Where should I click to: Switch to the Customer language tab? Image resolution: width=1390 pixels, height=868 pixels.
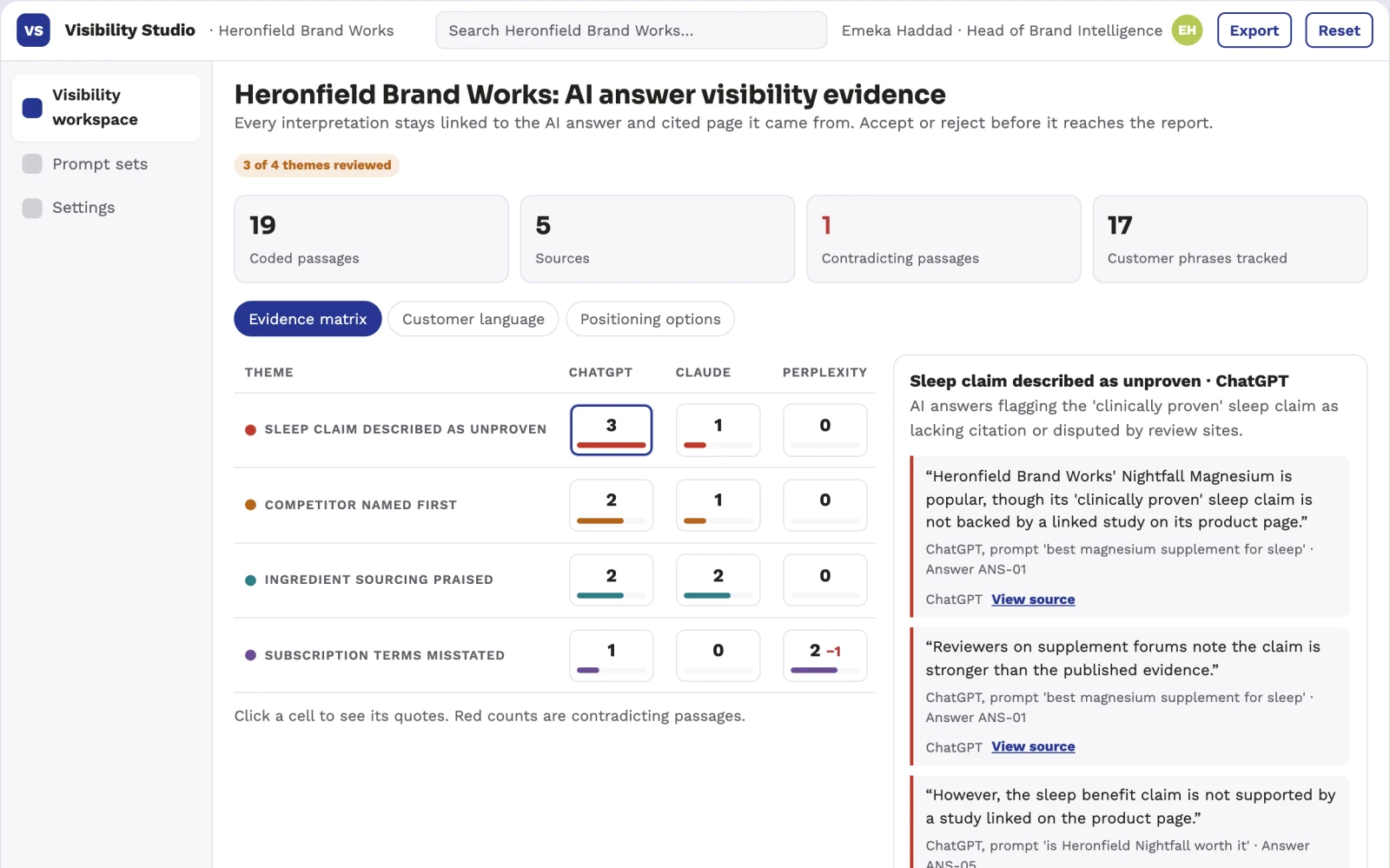pos(473,319)
